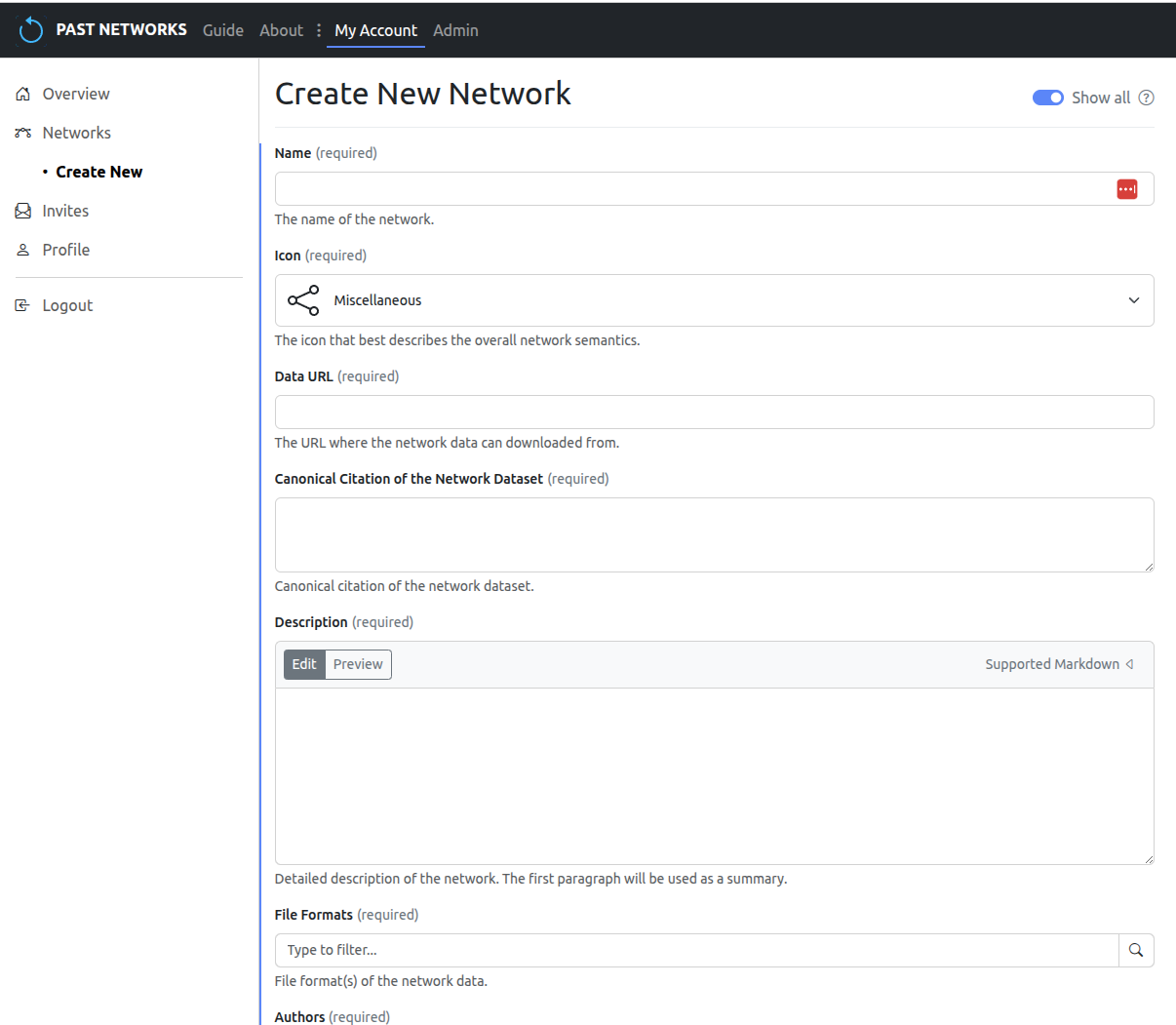Select the description Edit tab

304,664
